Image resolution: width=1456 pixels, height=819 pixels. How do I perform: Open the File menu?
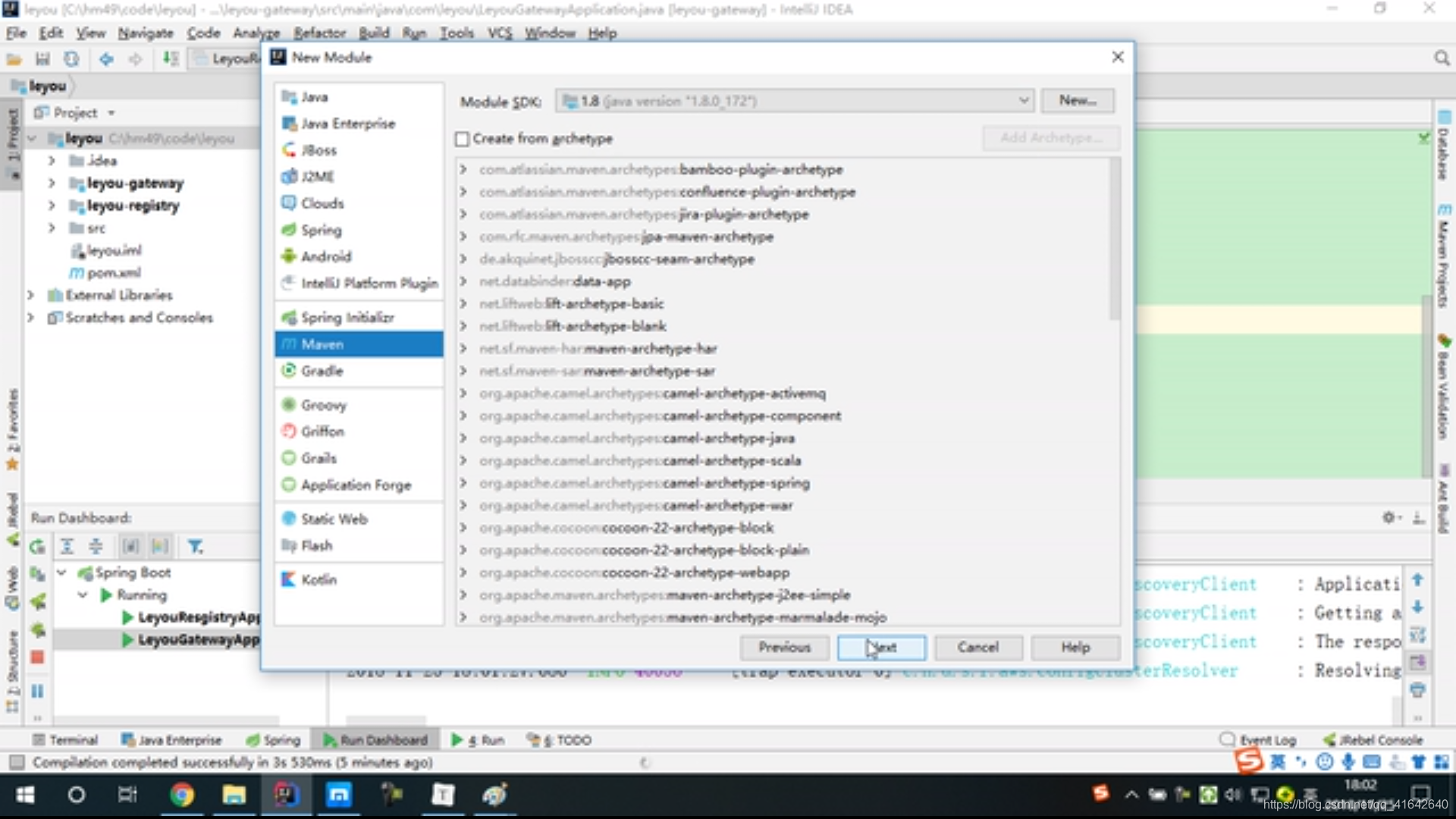(16, 33)
